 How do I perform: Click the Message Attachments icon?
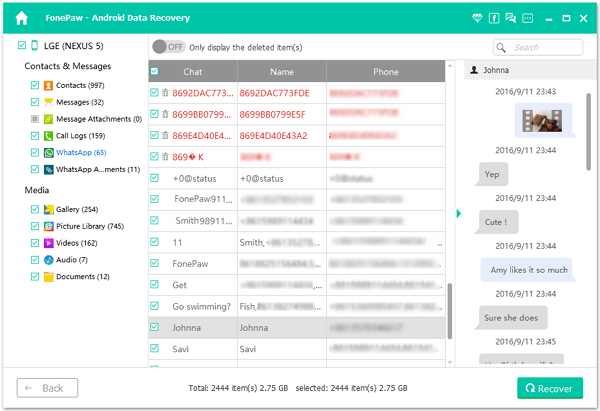pos(48,119)
